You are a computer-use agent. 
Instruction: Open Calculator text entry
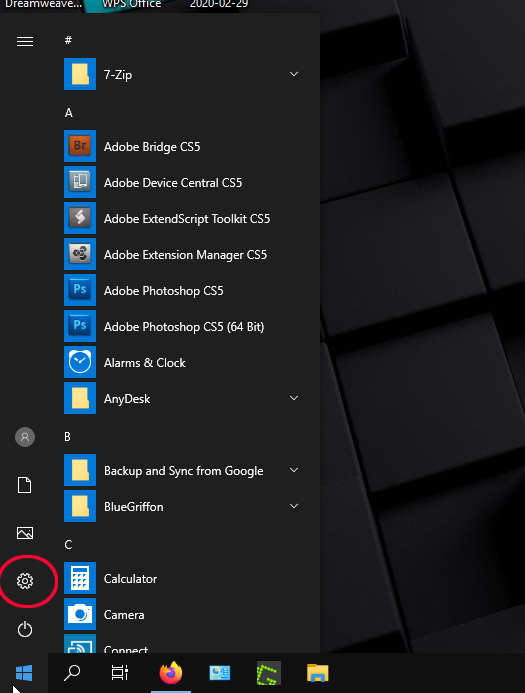130,579
